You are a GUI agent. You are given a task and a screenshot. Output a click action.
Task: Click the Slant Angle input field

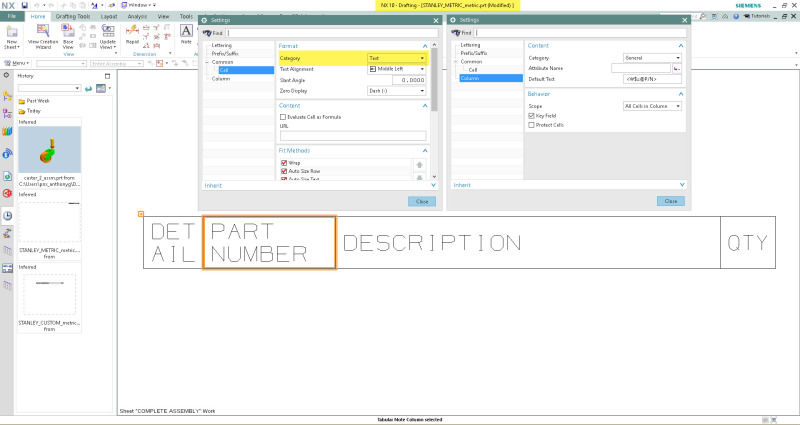click(409, 80)
